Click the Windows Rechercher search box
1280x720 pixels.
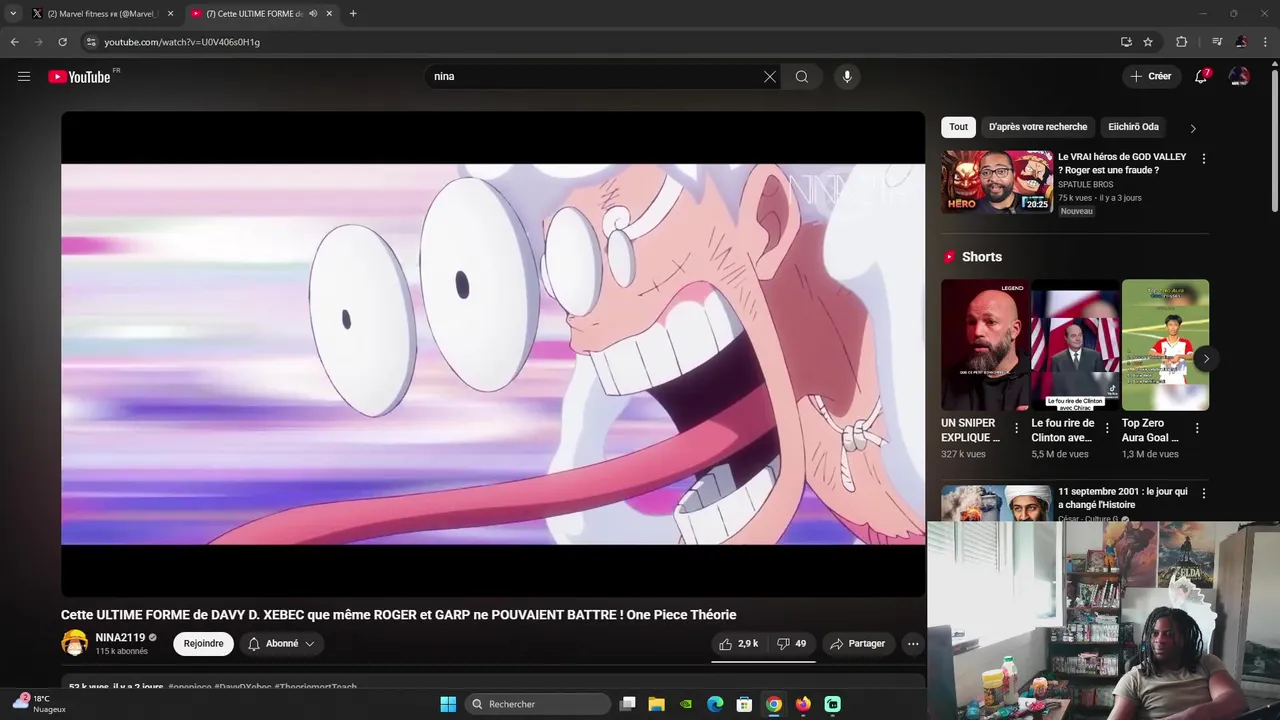pyautogui.click(x=539, y=704)
